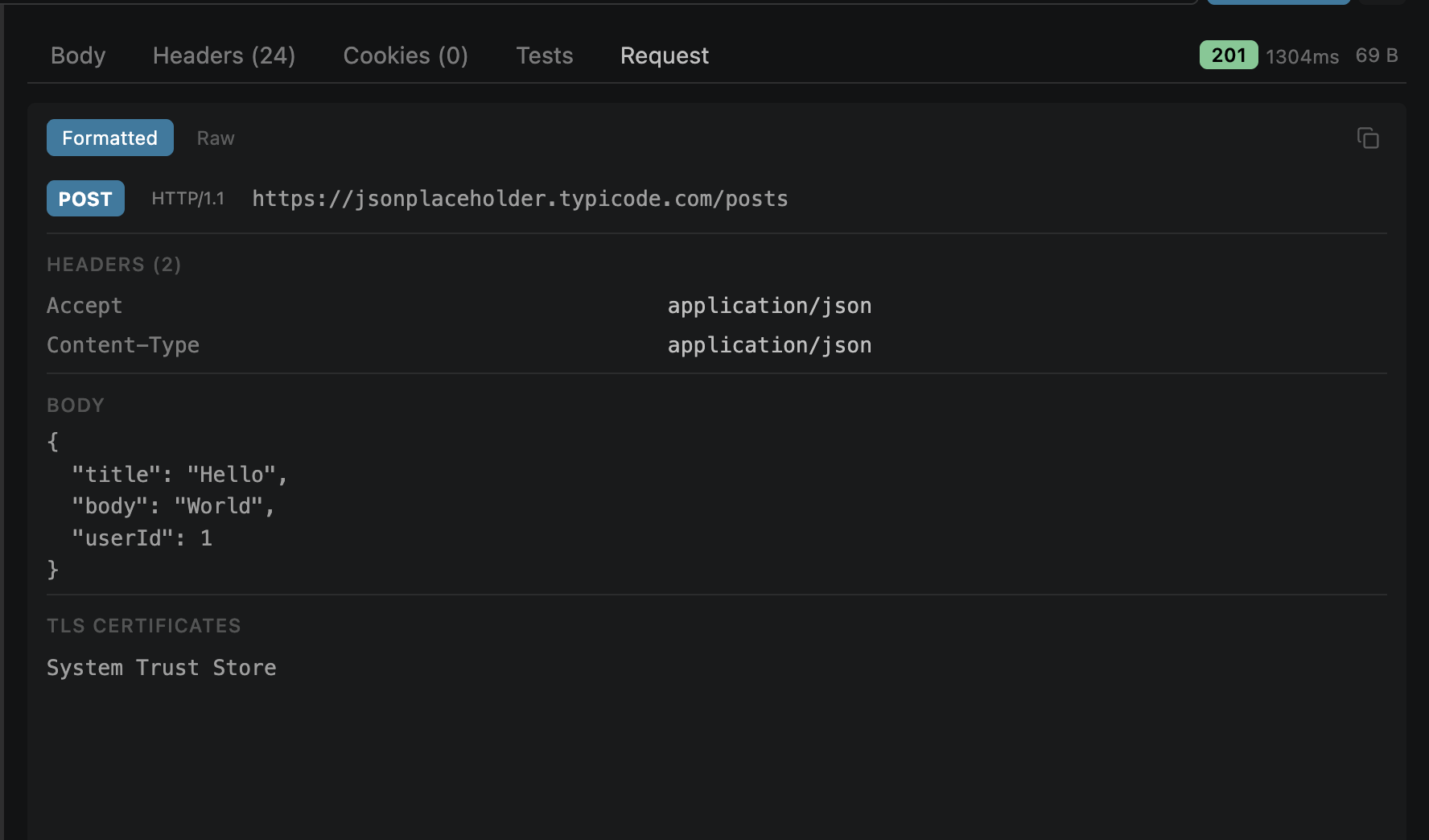
Task: Open the Headers (24) tab
Action: tap(224, 56)
